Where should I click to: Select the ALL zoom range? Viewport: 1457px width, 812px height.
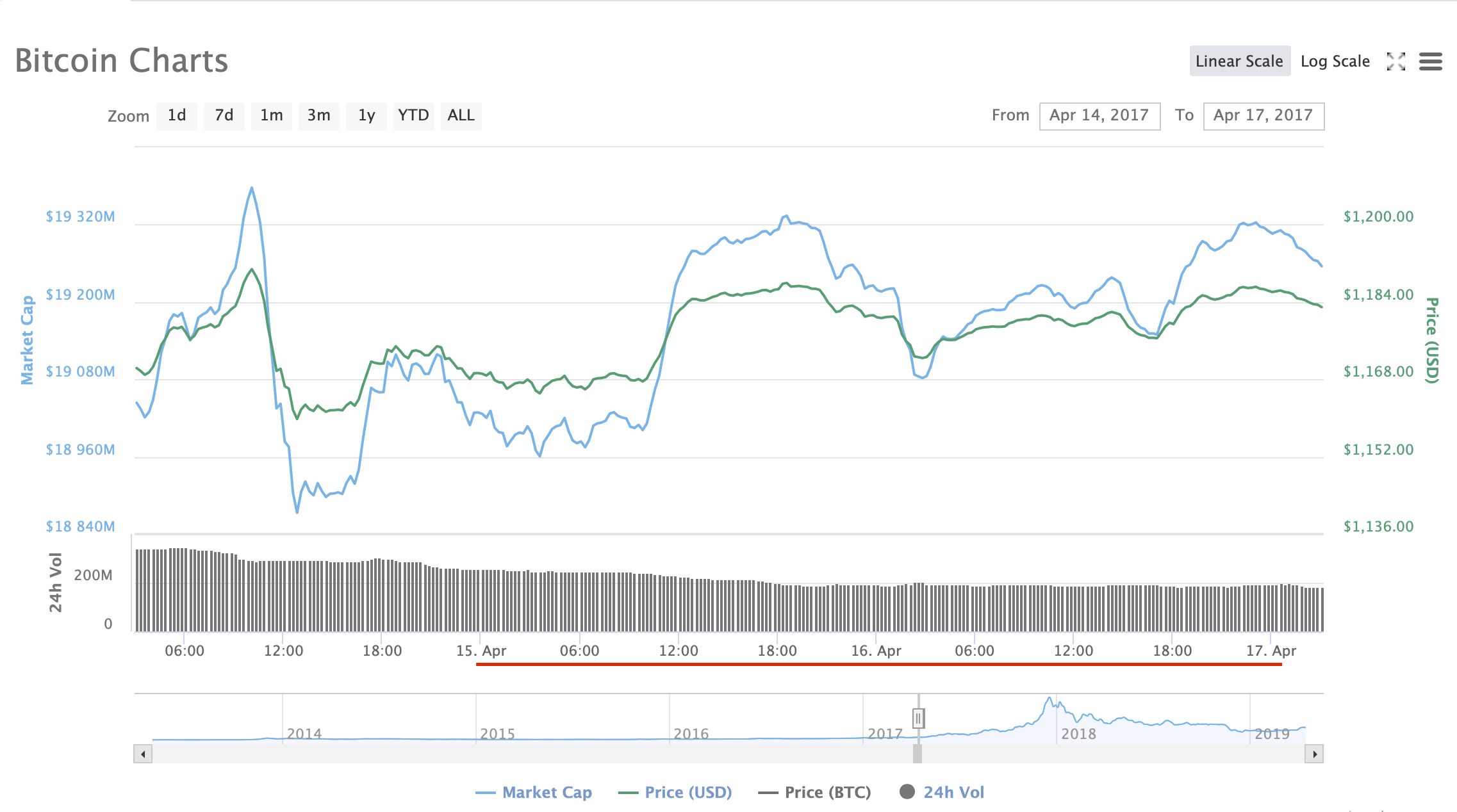click(461, 116)
